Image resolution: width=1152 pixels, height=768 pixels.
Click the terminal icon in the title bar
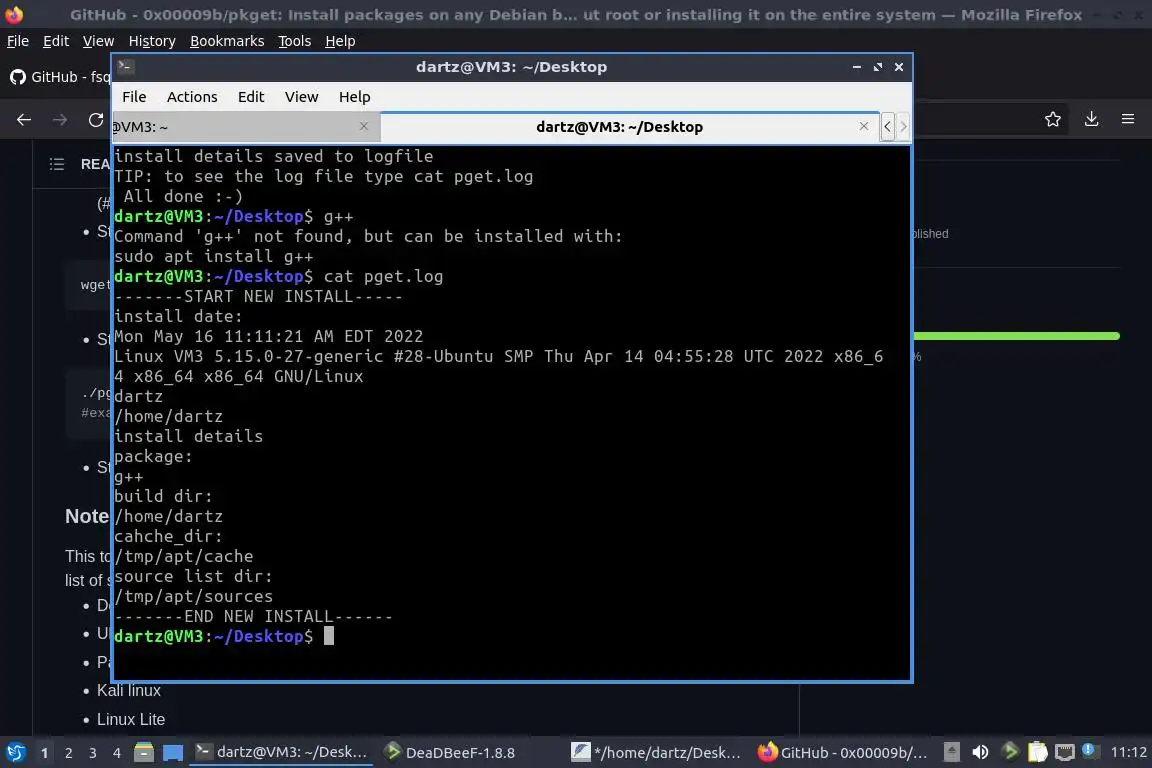[x=125, y=66]
